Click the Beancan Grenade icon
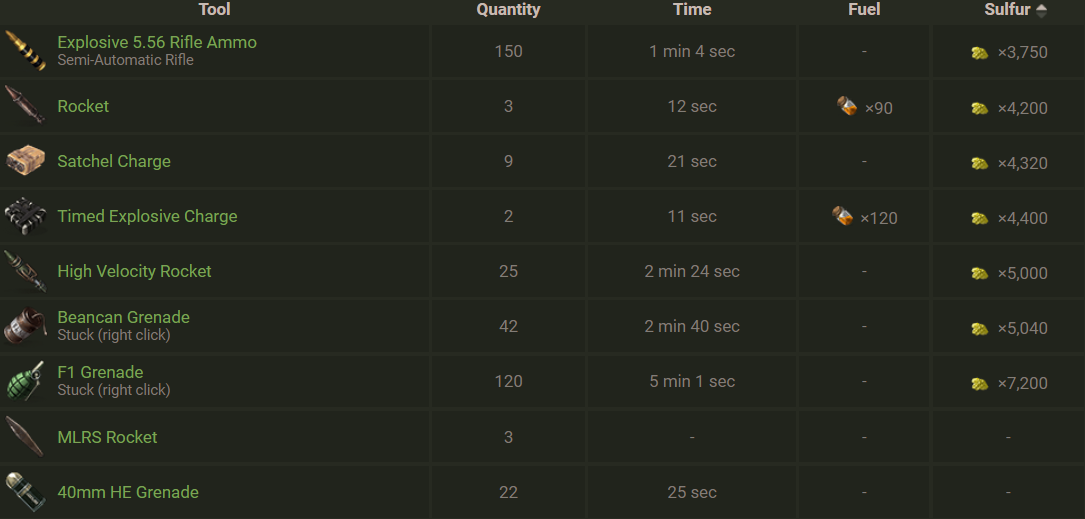Screen dimensions: 1085x519 24,326
